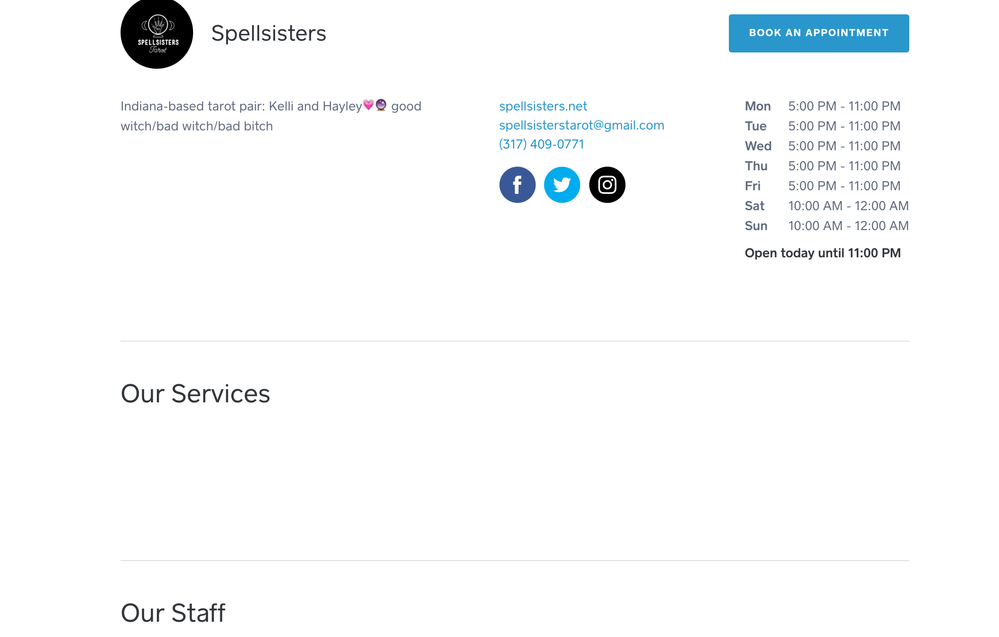999x637 pixels.
Task: Click the round Spellsisters Tarot logo
Action: tap(157, 33)
